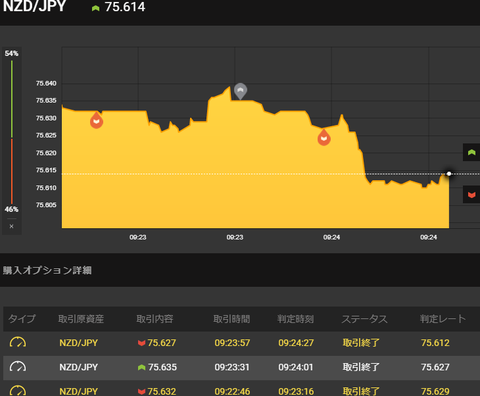Click the 判定レート column header
This screenshot has height=396, width=480.
click(x=443, y=319)
